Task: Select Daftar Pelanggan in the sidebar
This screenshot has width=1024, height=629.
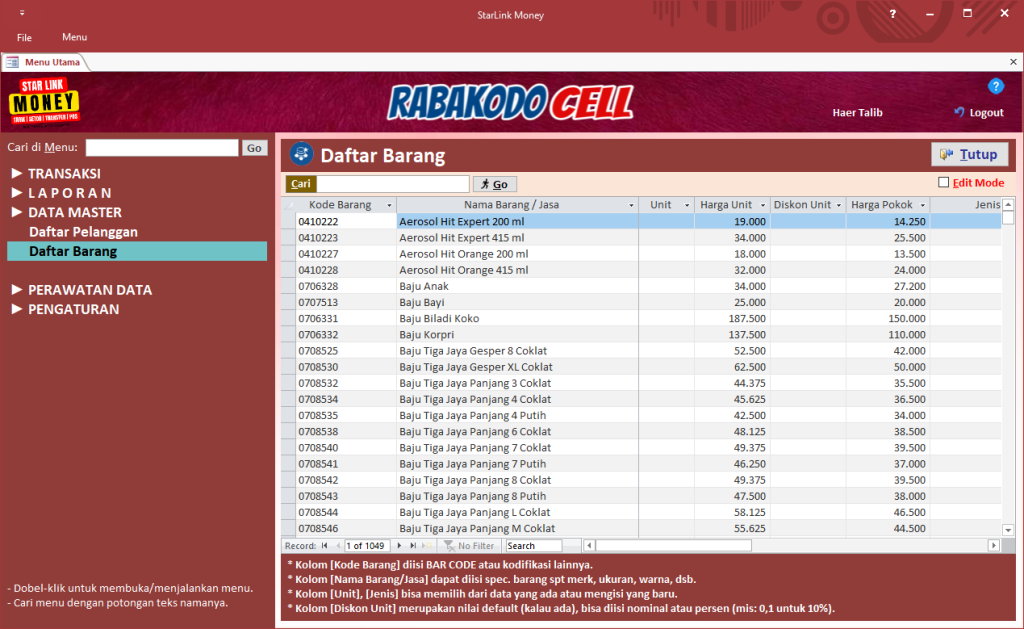Action: click(83, 232)
